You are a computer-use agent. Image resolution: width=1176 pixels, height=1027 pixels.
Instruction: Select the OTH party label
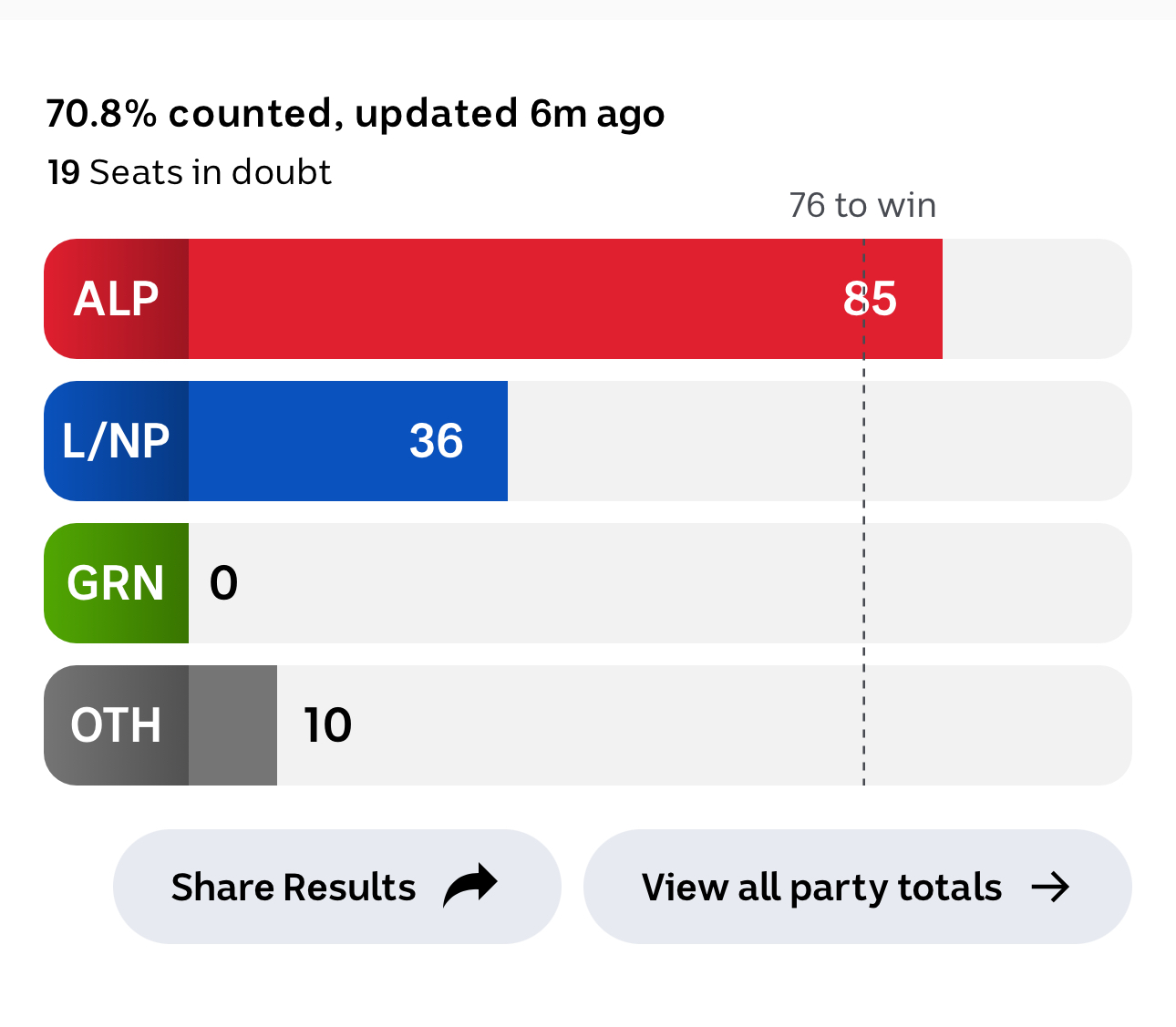coord(116,725)
